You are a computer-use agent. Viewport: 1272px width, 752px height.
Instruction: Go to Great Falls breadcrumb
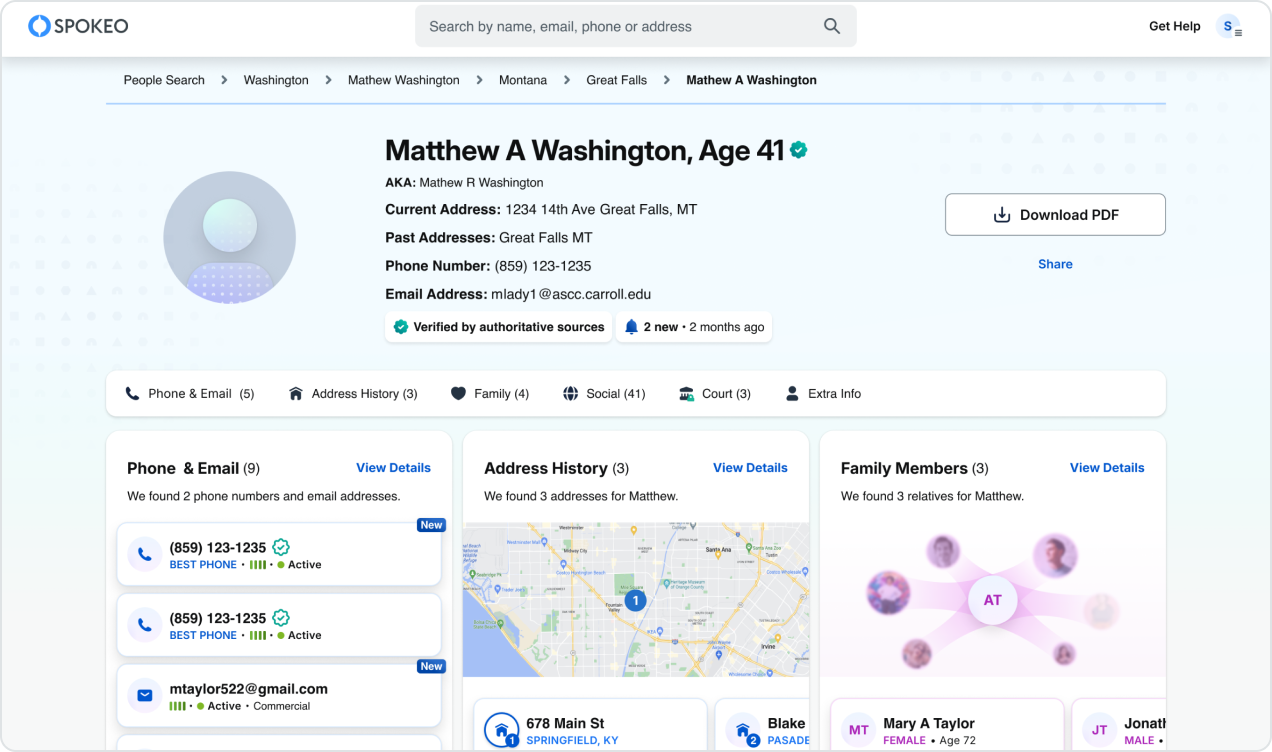point(616,80)
